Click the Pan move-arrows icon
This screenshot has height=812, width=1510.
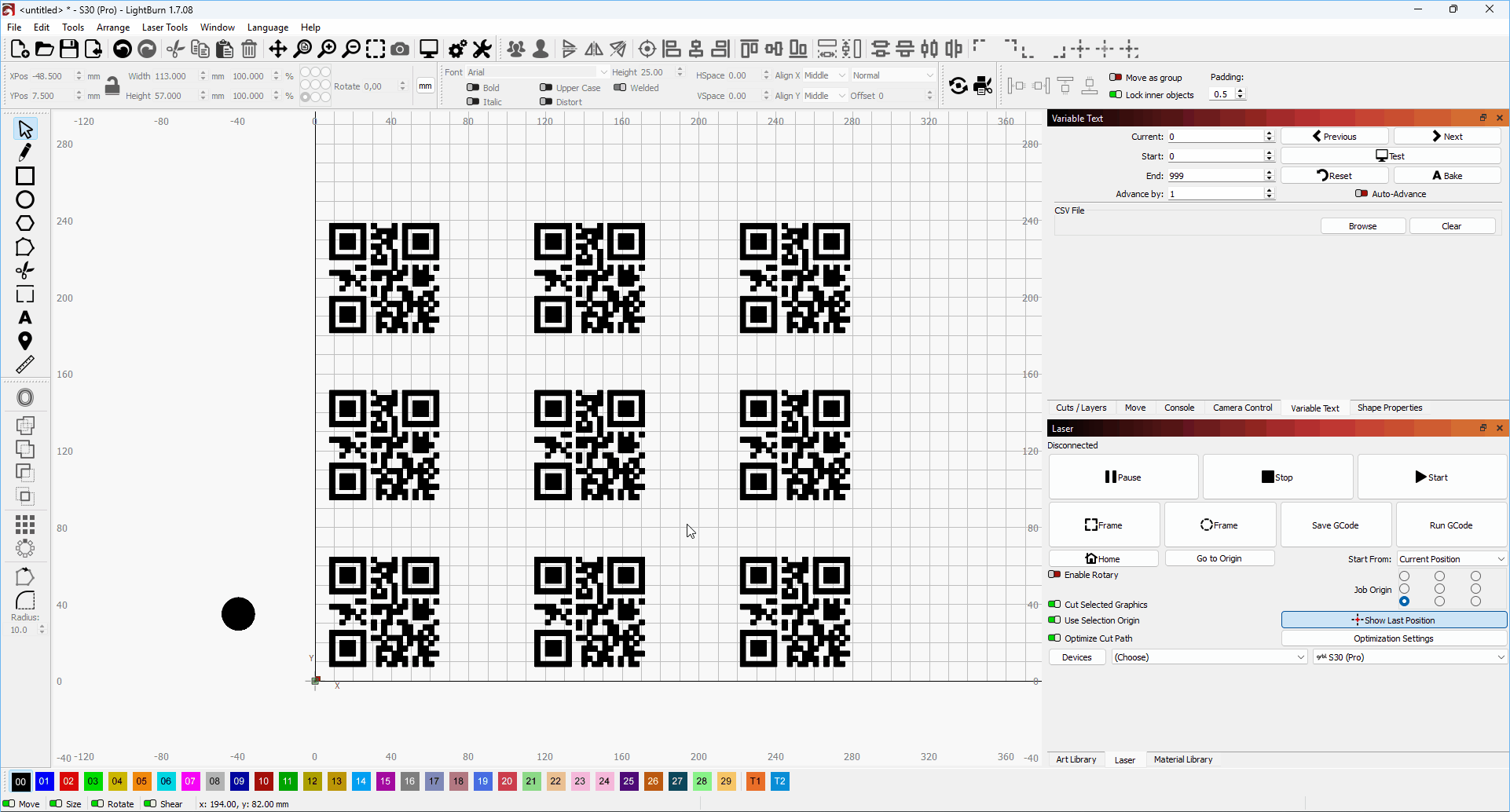pos(277,49)
